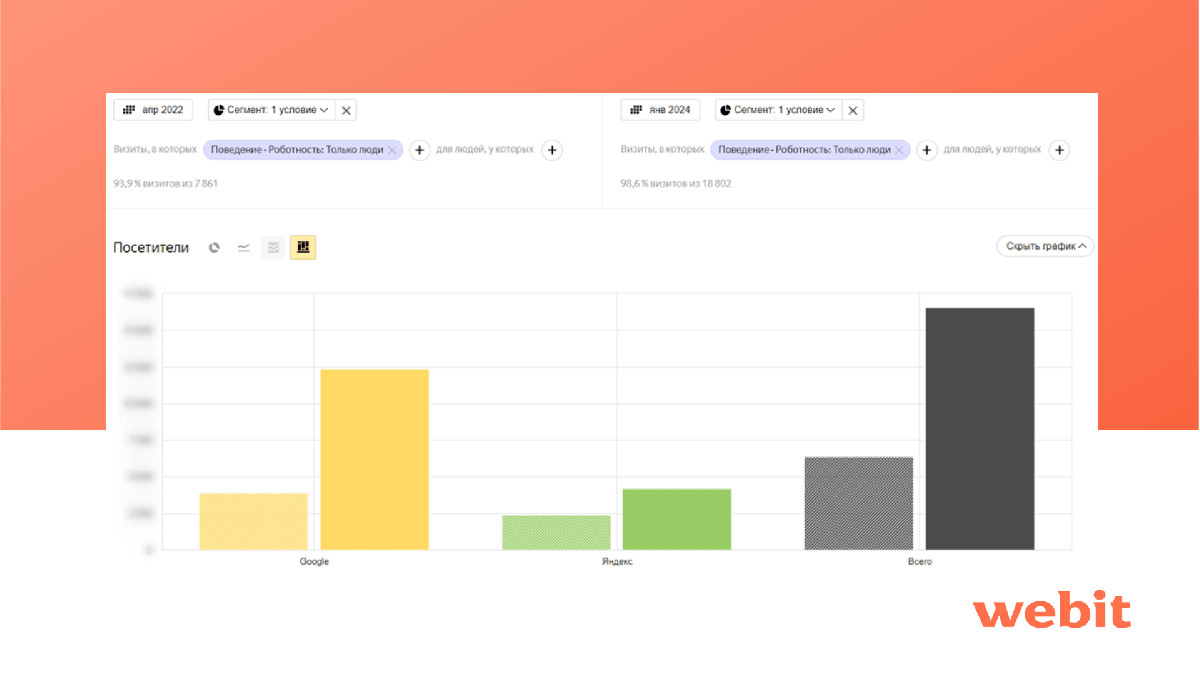Clear the left segment with X icon
The image size is (1200, 675).
(346, 110)
